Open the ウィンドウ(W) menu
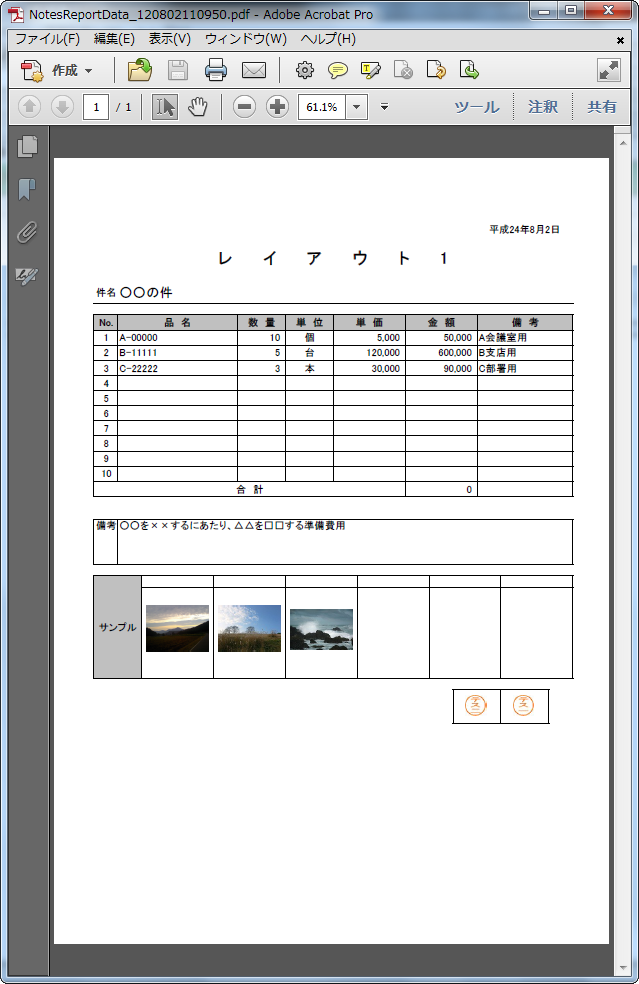The image size is (639, 984). pyautogui.click(x=246, y=39)
